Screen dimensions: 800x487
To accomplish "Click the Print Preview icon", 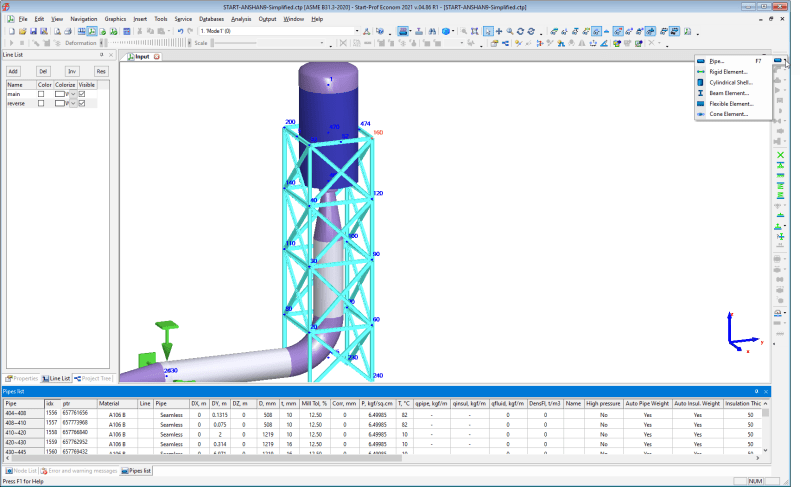I will [57, 31].
